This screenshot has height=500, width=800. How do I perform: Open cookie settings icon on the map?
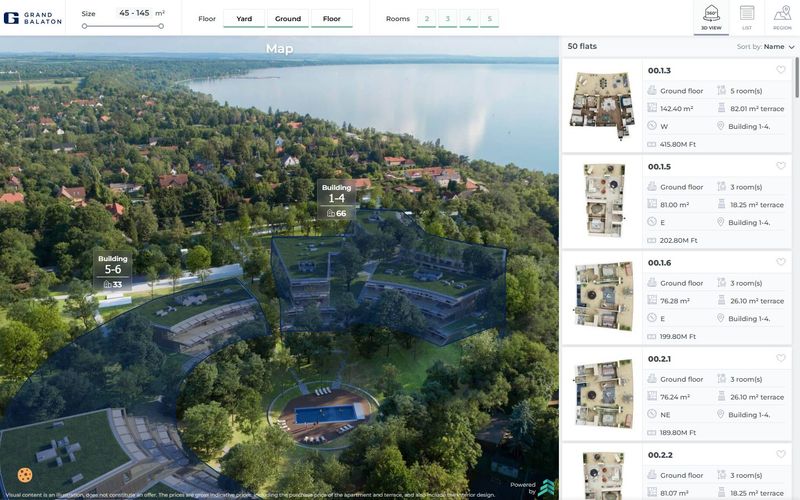click(24, 475)
